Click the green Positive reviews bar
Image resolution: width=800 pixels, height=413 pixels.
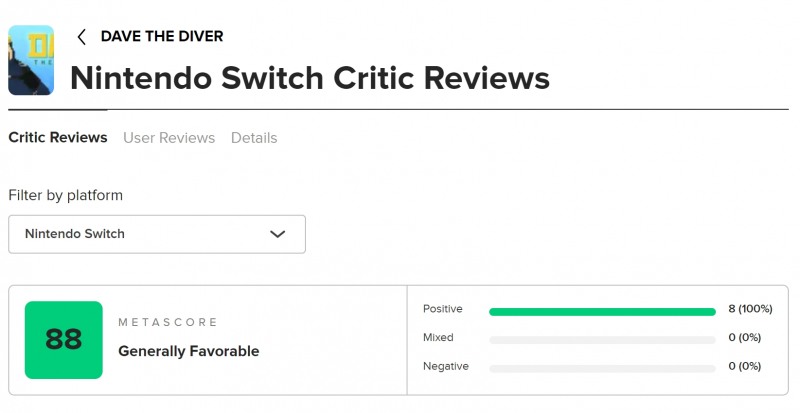pyautogui.click(x=602, y=312)
